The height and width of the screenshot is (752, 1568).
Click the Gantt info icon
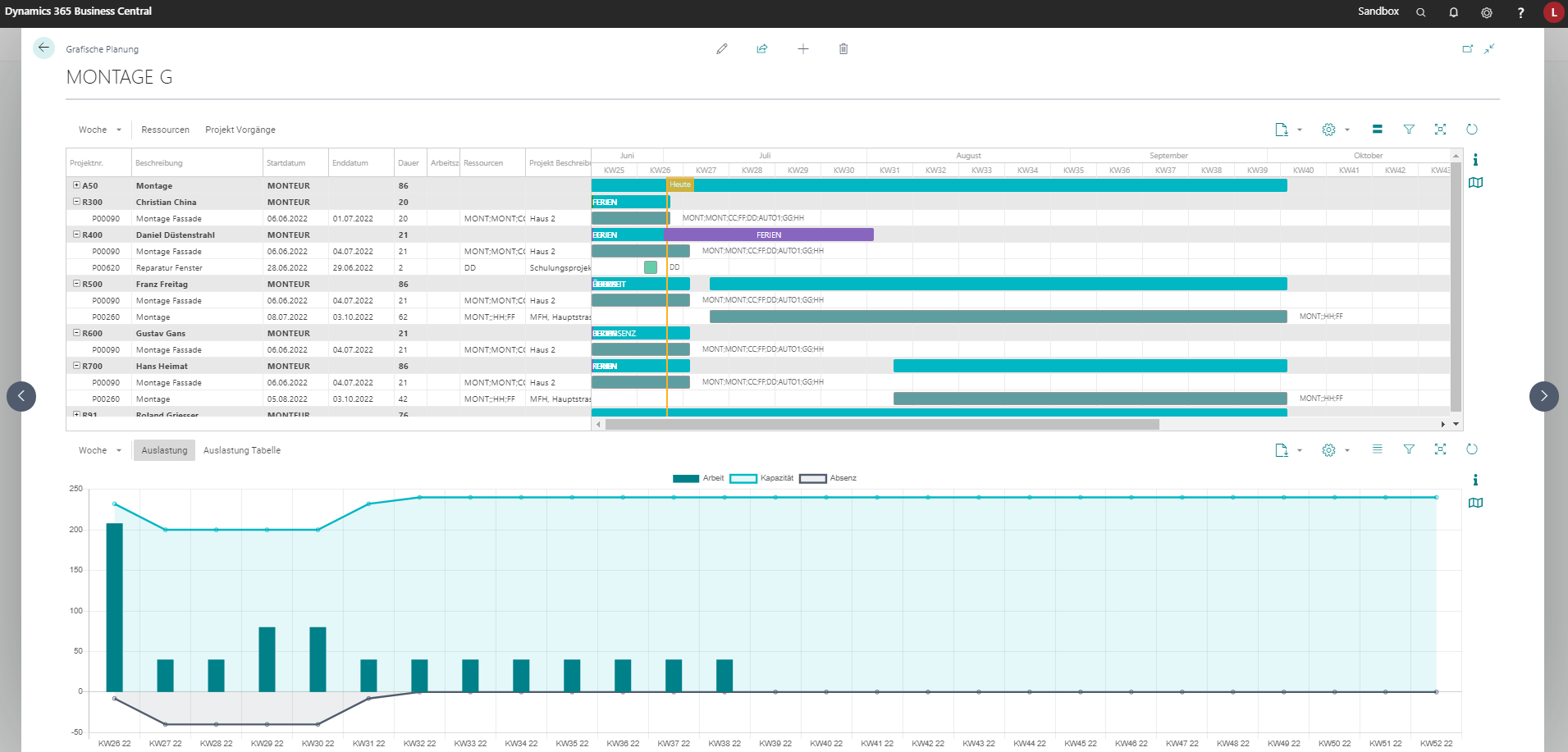(1475, 160)
